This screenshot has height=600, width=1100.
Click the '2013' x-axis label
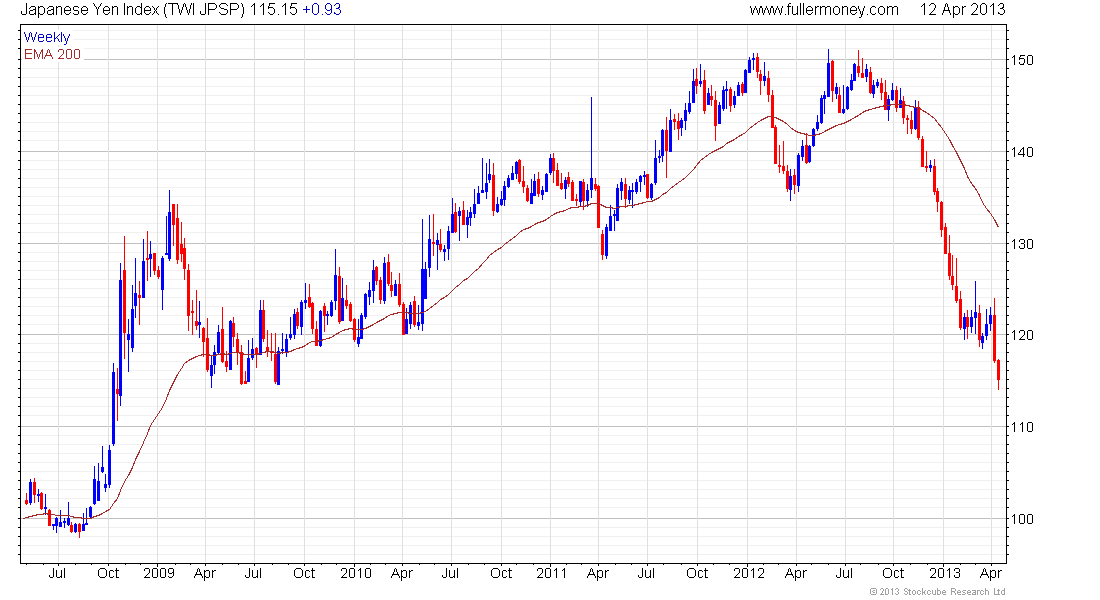[x=945, y=573]
